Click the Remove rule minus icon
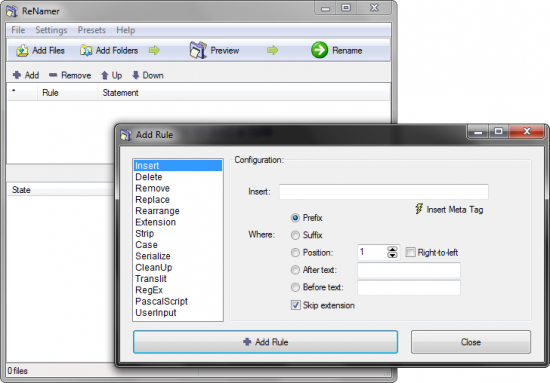 [53, 75]
